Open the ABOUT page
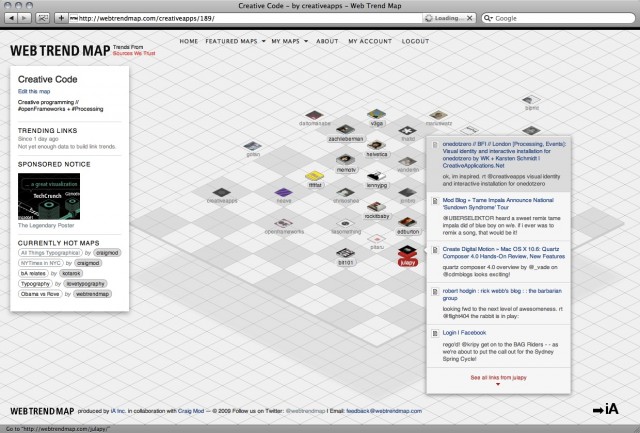Image resolution: width=640 pixels, height=433 pixels. (x=327, y=41)
